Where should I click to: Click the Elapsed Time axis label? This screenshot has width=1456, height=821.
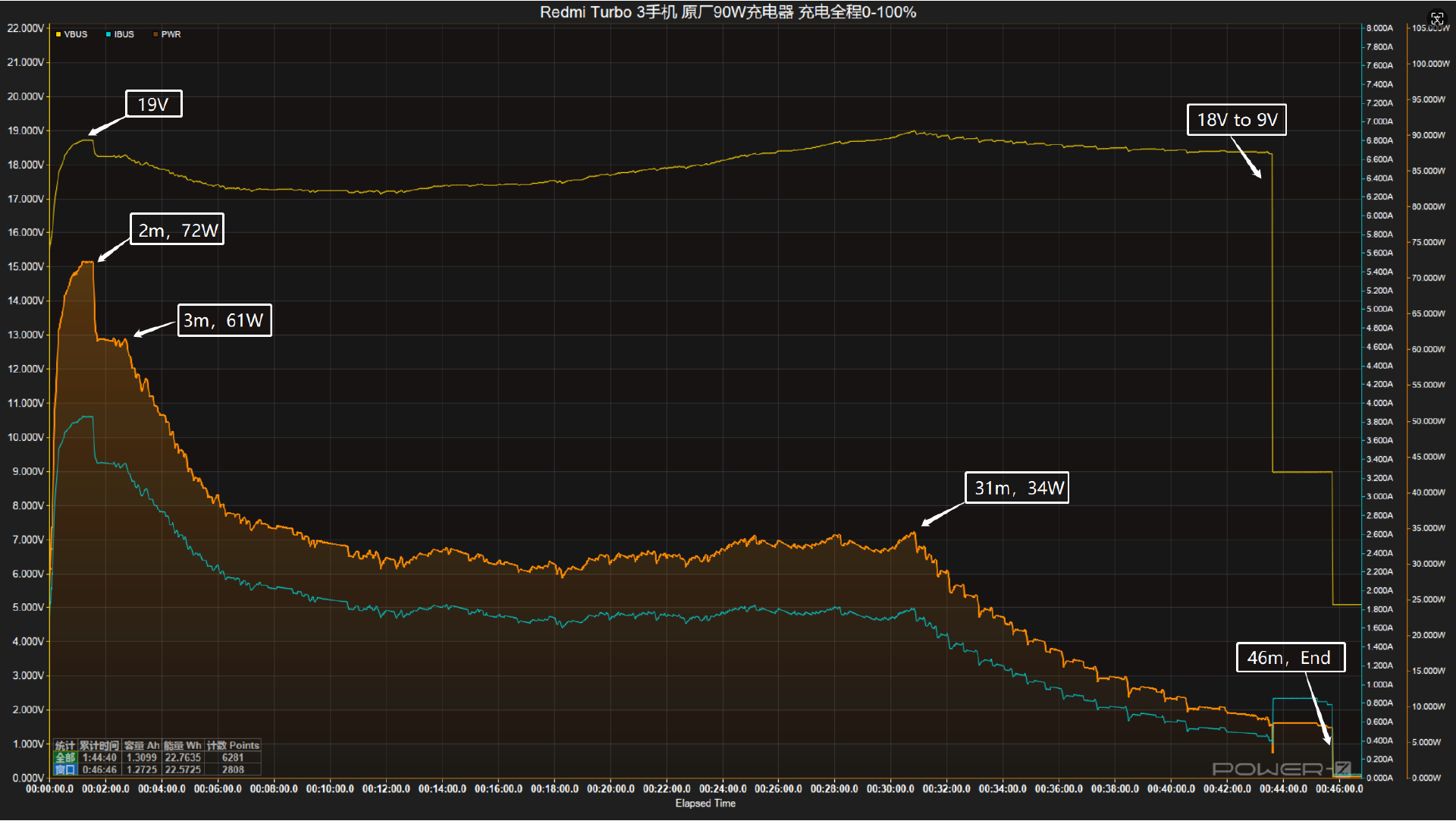tap(705, 803)
